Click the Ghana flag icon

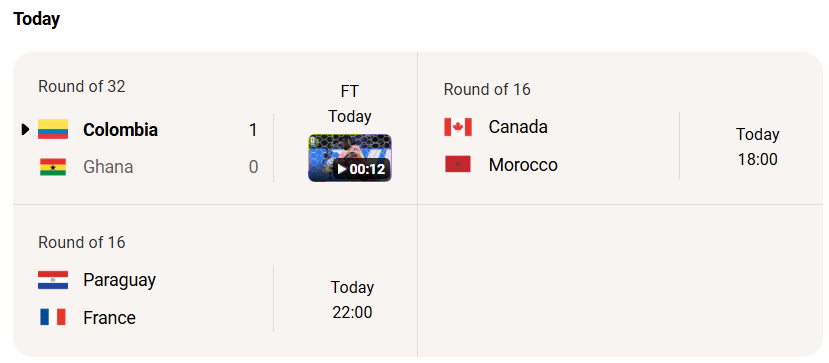pyautogui.click(x=53, y=167)
